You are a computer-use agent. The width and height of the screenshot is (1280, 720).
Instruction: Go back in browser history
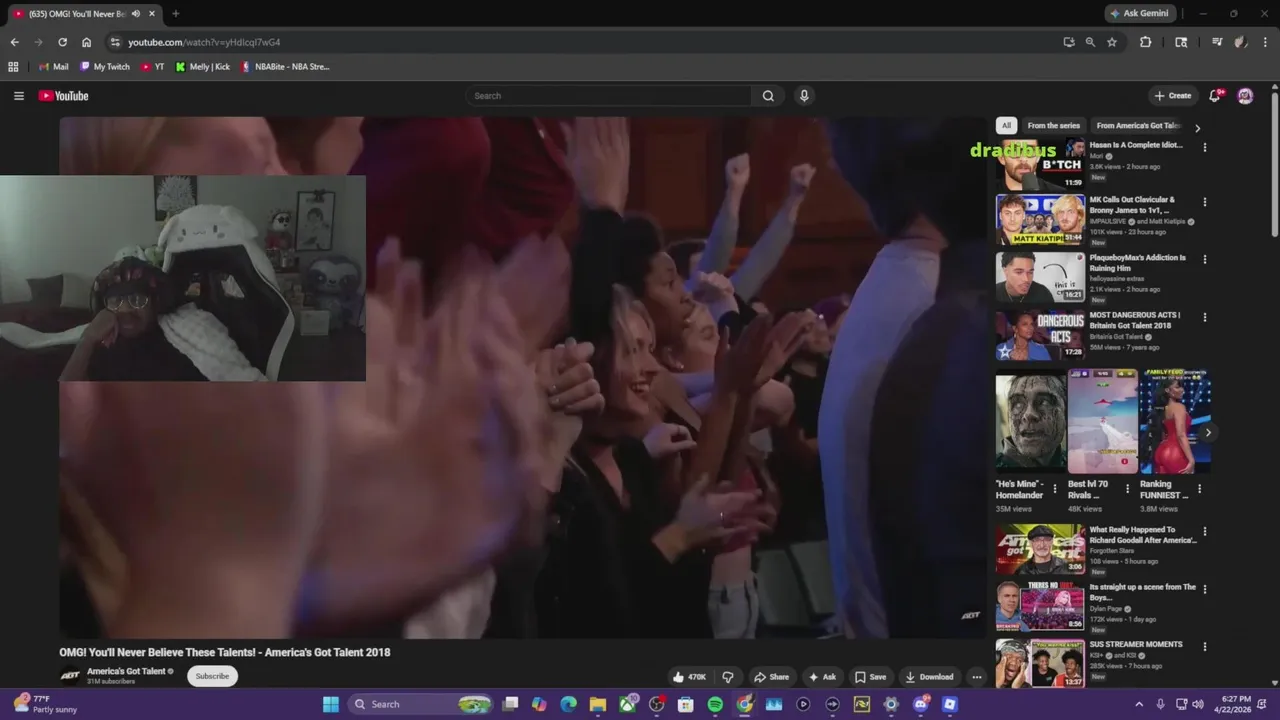14,42
